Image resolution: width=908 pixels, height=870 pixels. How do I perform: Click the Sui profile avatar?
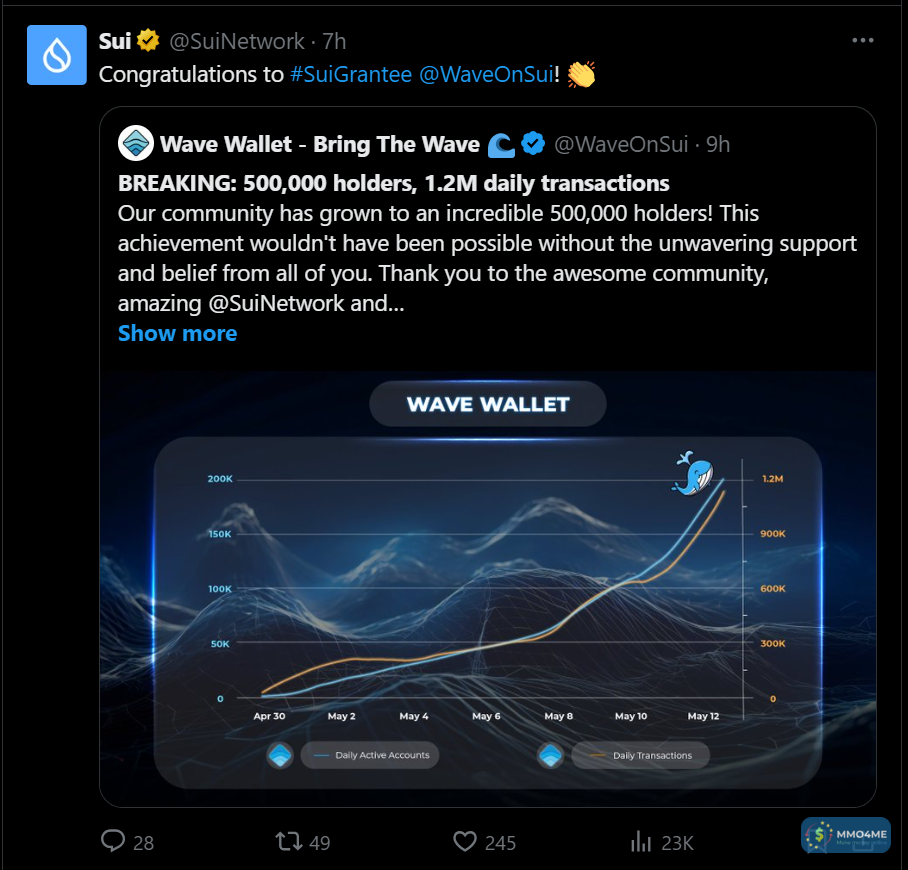(x=57, y=55)
